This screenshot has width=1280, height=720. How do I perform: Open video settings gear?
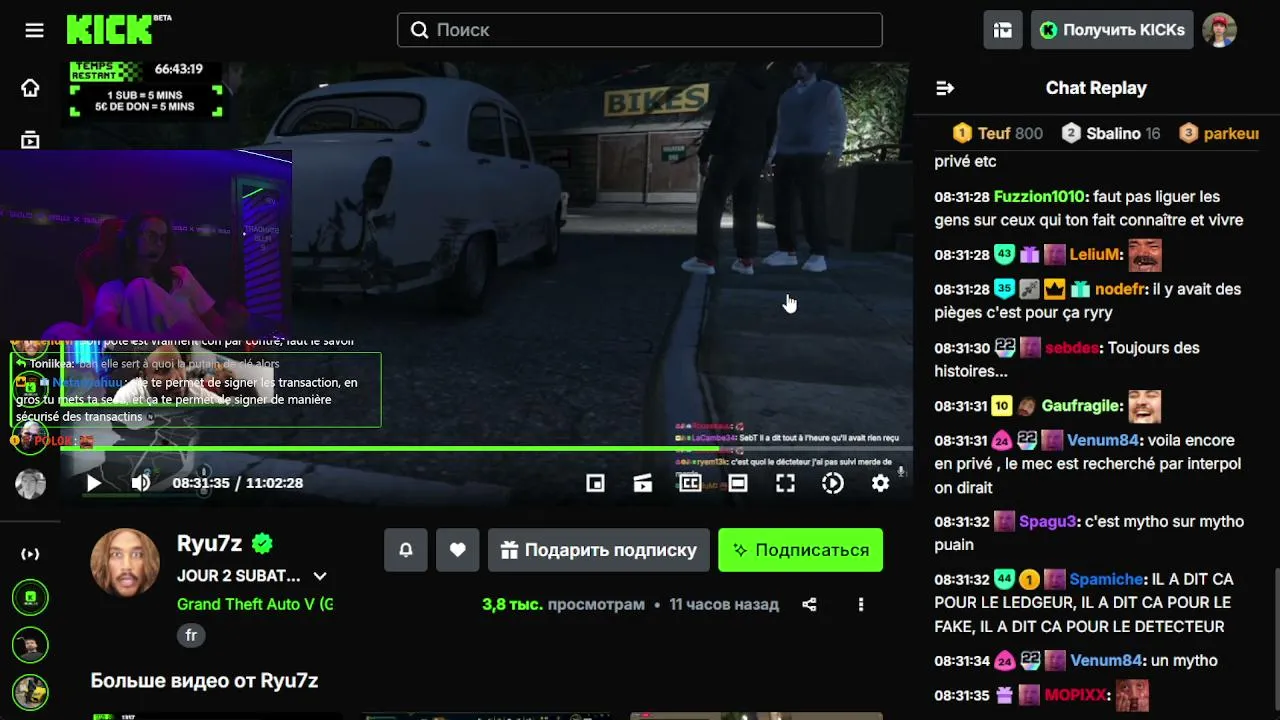[x=880, y=483]
